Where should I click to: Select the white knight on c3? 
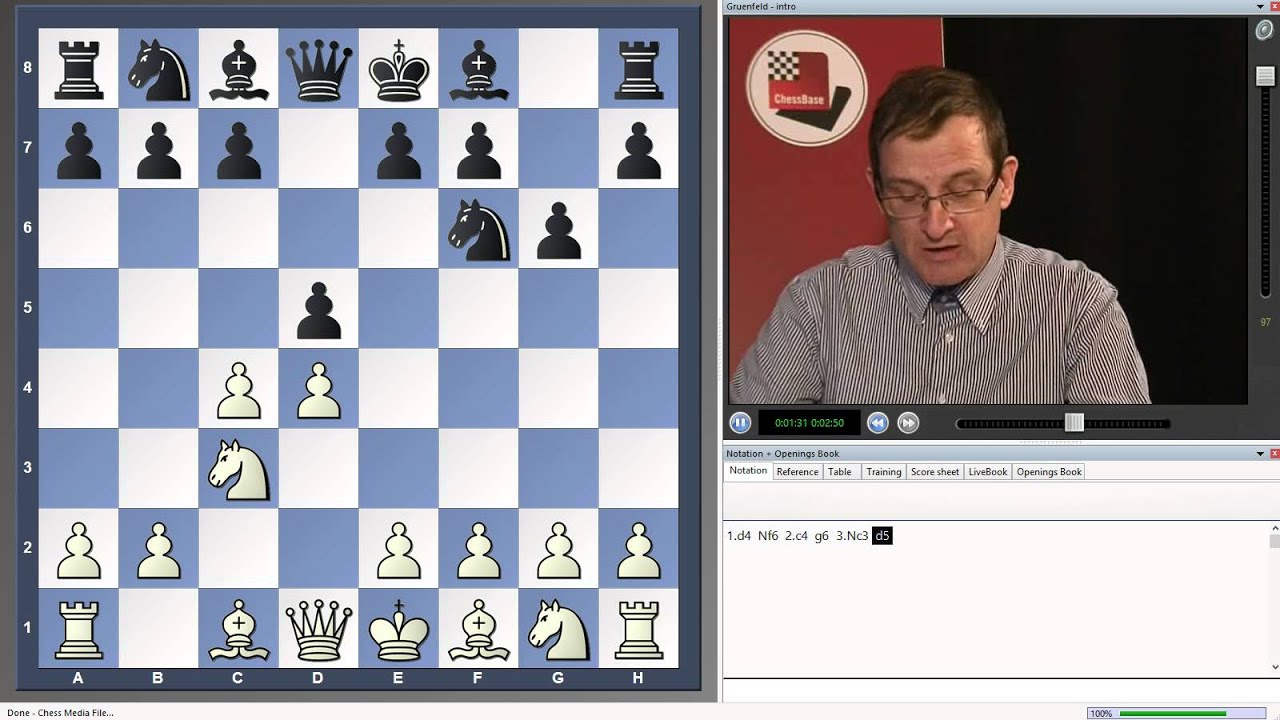[x=238, y=468]
